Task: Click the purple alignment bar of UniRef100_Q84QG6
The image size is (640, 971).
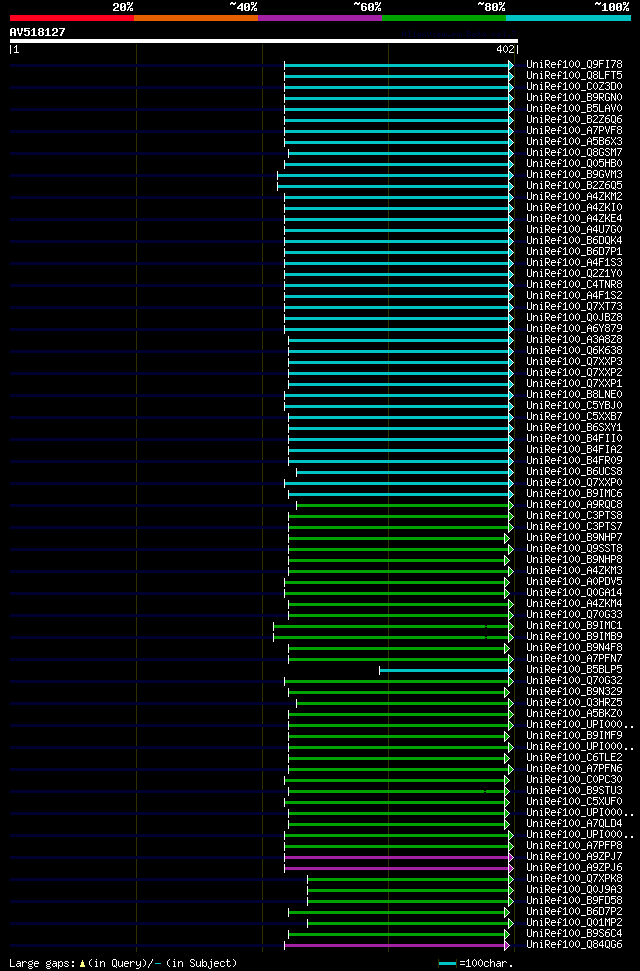Action: pyautogui.click(x=397, y=946)
